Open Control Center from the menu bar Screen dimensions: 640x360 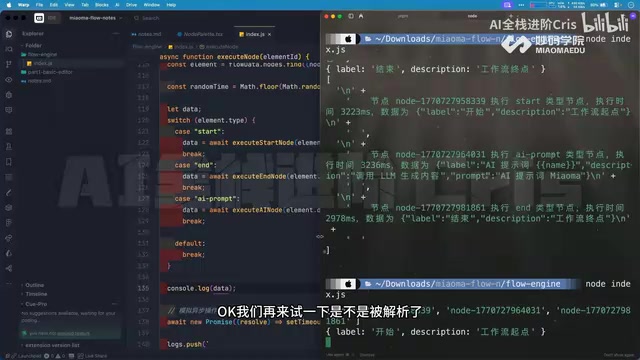[x=618, y=5]
